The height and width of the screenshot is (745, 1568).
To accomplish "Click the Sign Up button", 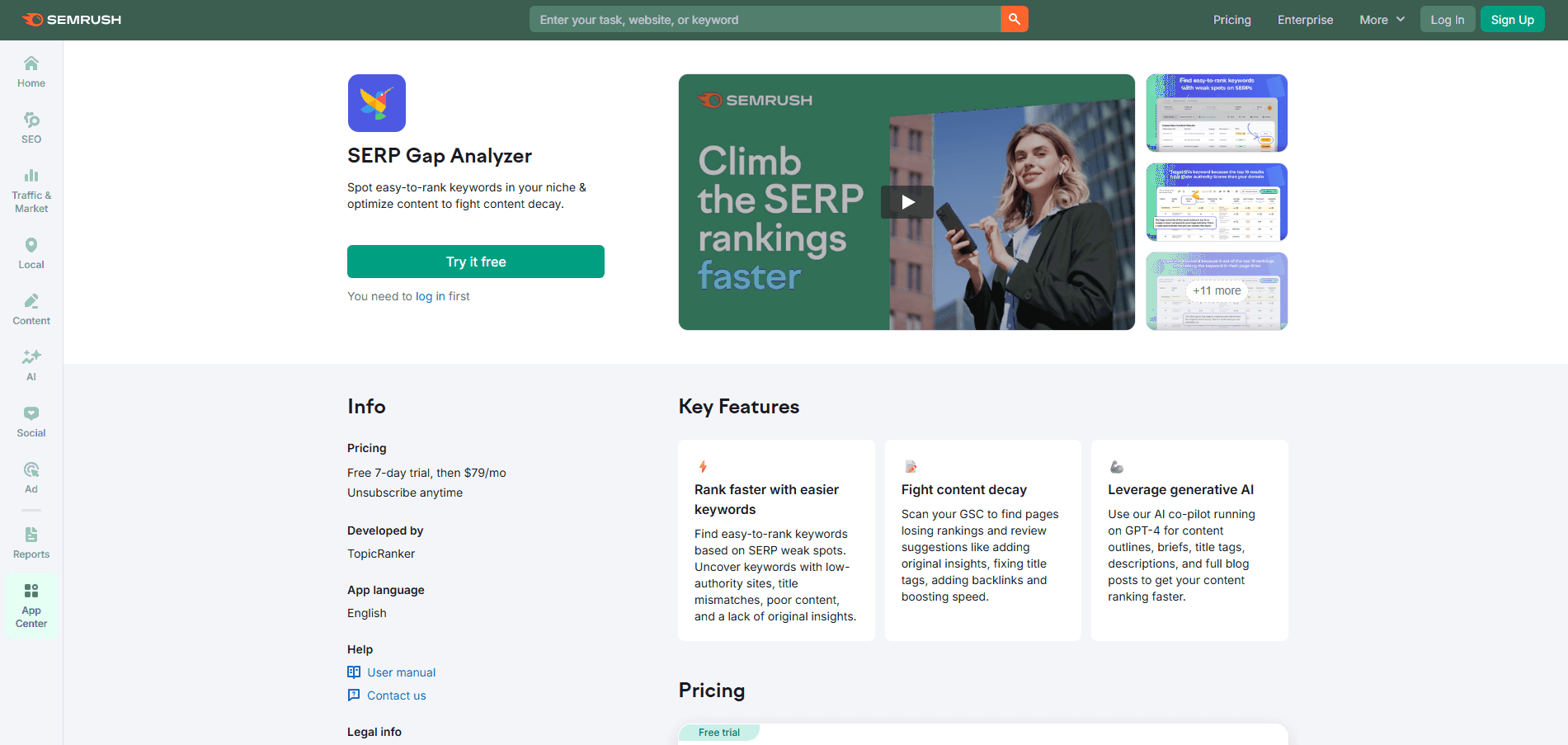I will coord(1513,20).
